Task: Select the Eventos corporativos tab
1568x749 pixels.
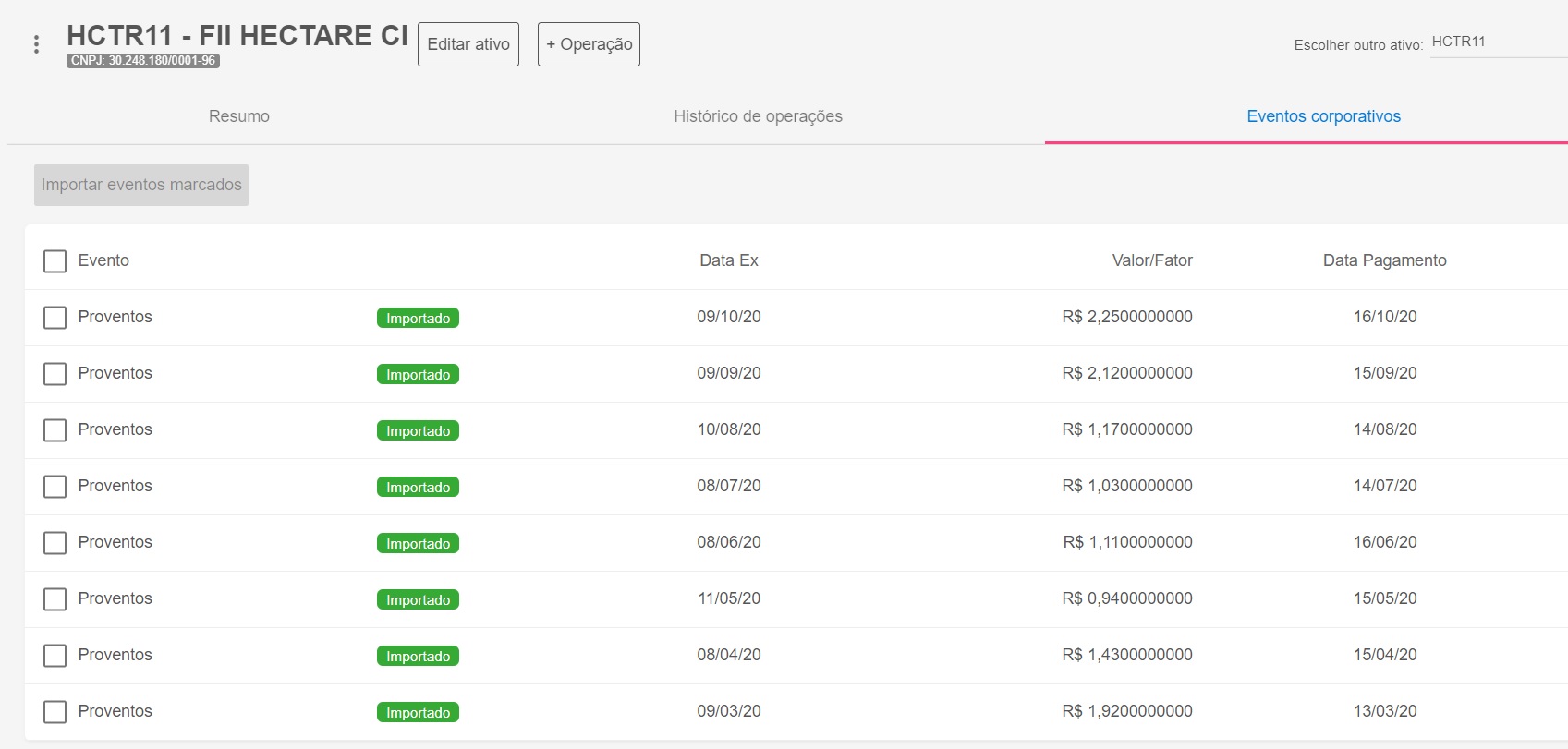Action: click(1323, 116)
